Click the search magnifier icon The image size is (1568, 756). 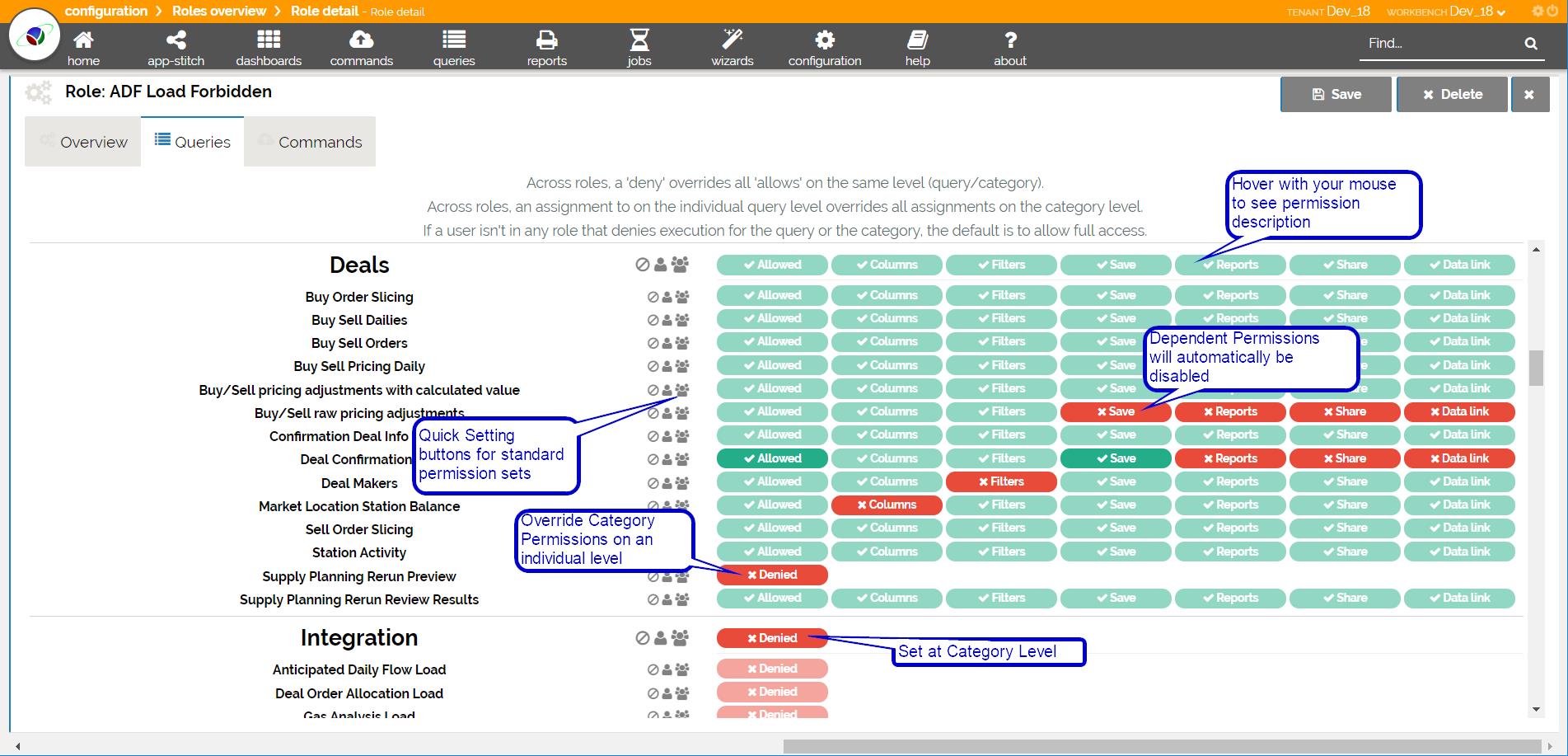click(x=1531, y=44)
